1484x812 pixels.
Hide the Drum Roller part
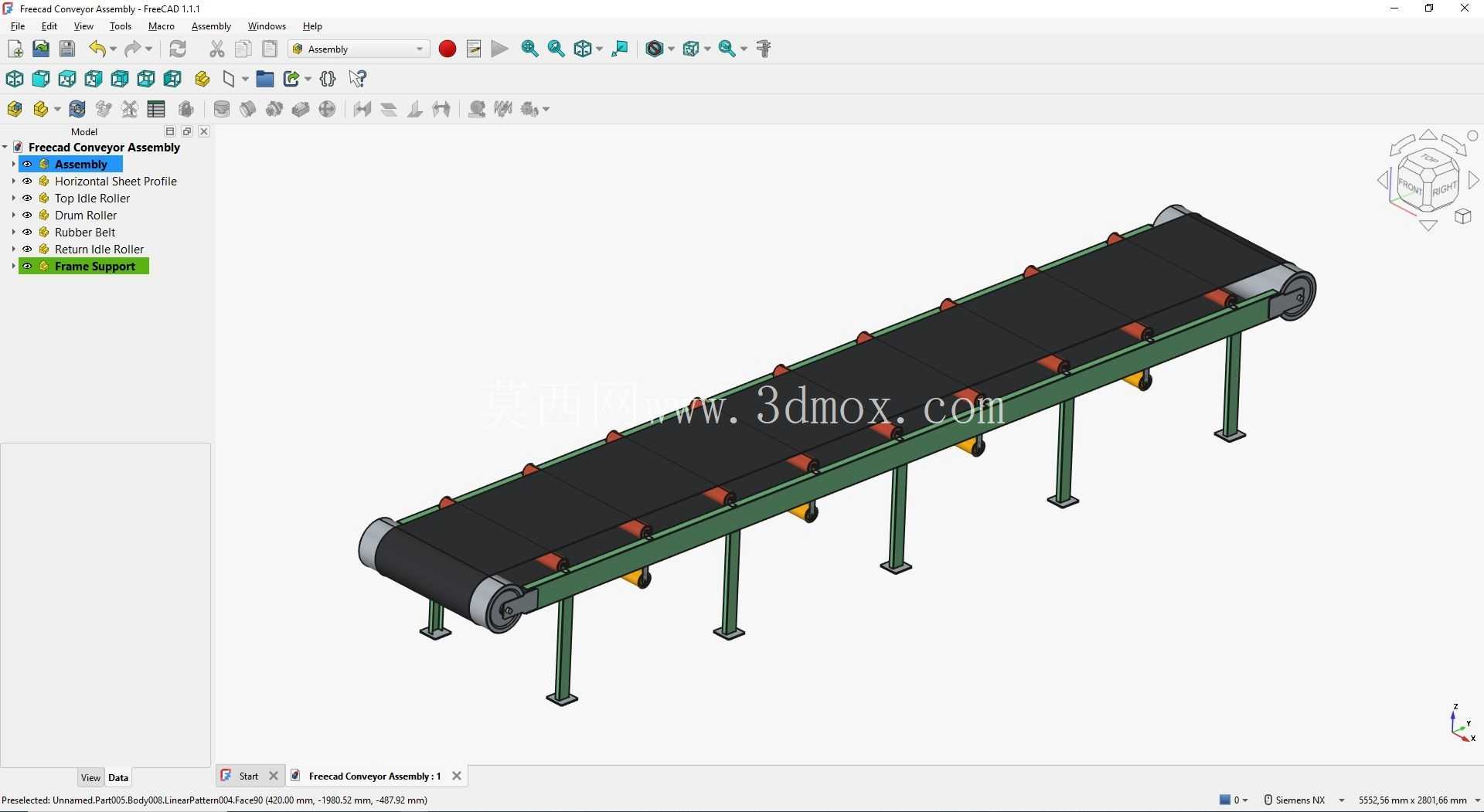tap(27, 216)
